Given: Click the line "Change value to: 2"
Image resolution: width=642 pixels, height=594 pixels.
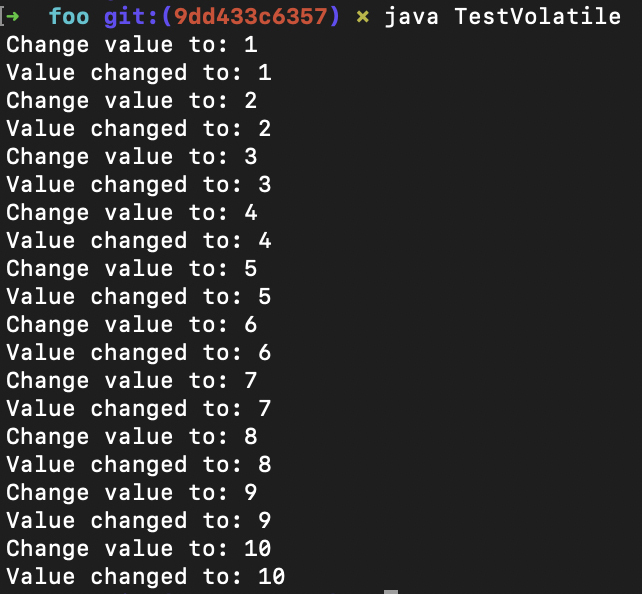Looking at the screenshot, I should (x=131, y=101).
